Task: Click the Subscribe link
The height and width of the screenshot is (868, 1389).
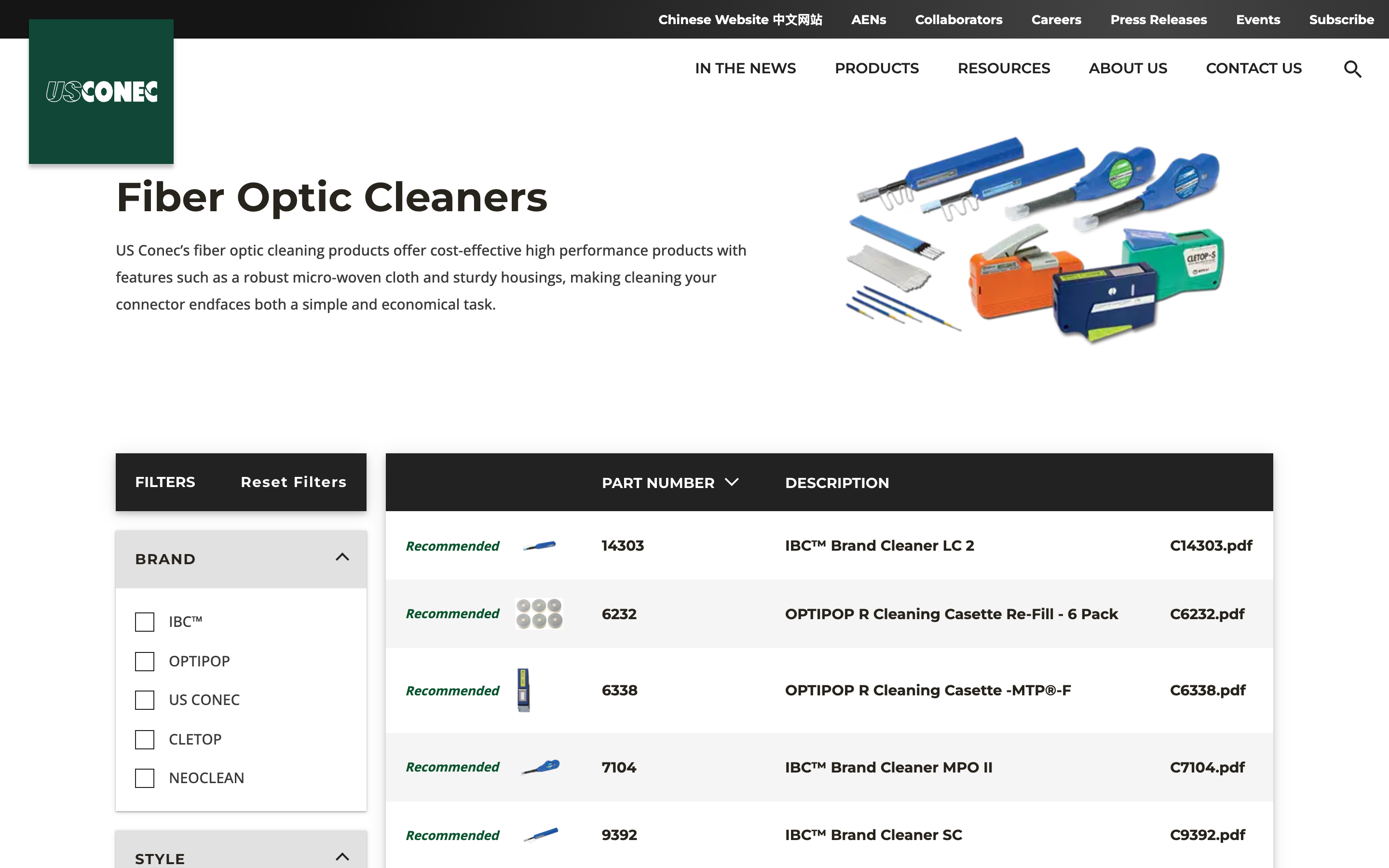Action: pos(1341,19)
